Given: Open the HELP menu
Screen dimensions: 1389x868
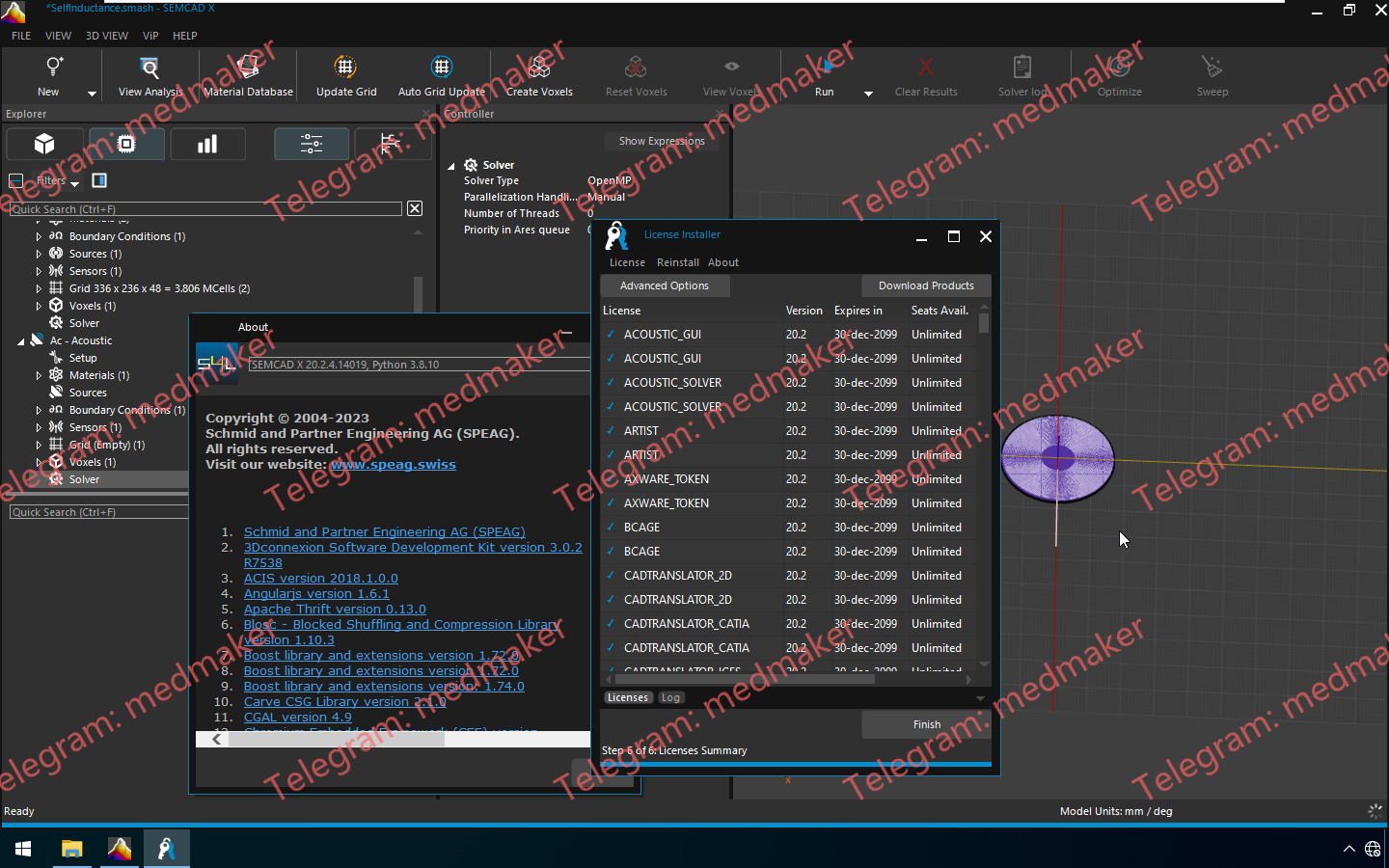Looking at the screenshot, I should (x=184, y=36).
